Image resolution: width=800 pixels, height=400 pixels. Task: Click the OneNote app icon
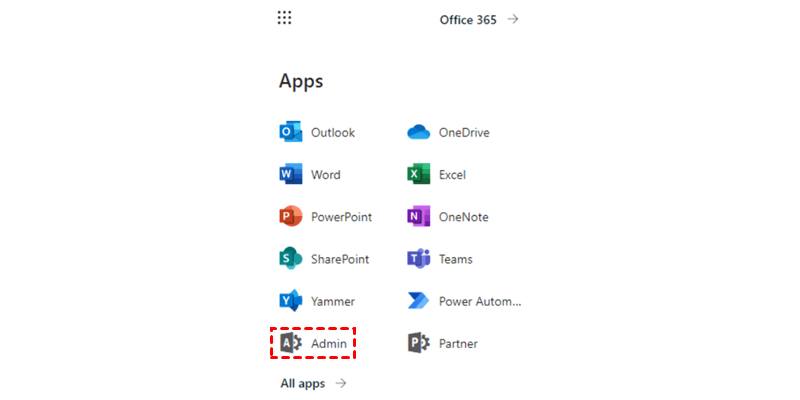[419, 217]
